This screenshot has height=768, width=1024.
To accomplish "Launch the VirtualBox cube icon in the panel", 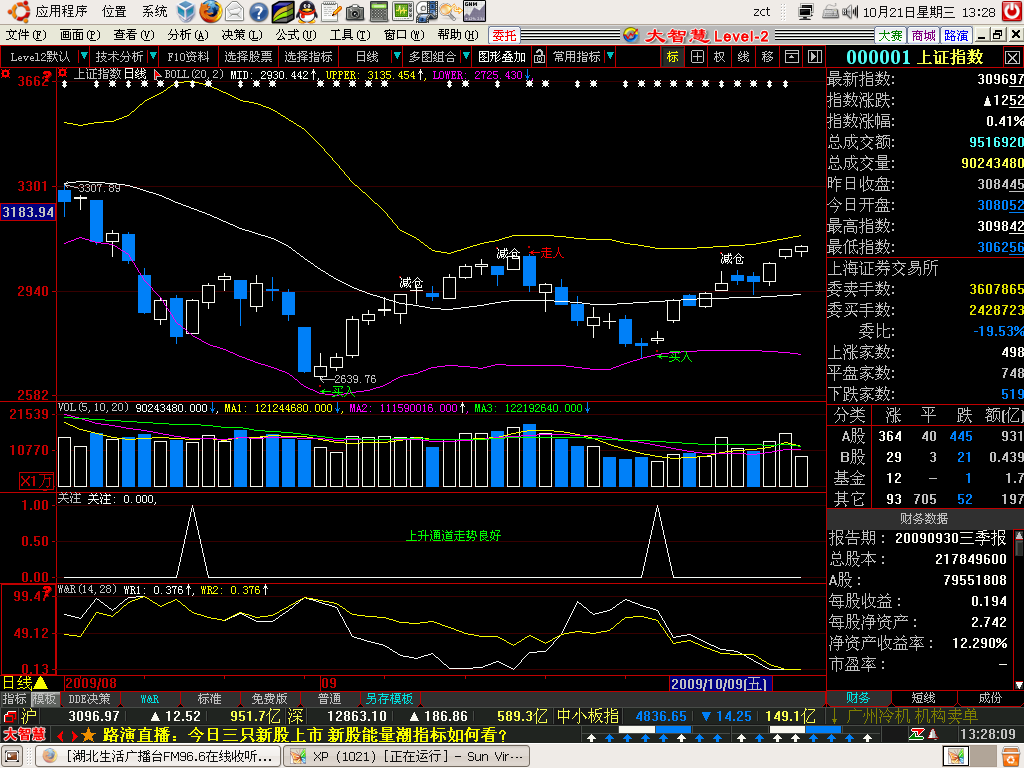I will (186, 11).
